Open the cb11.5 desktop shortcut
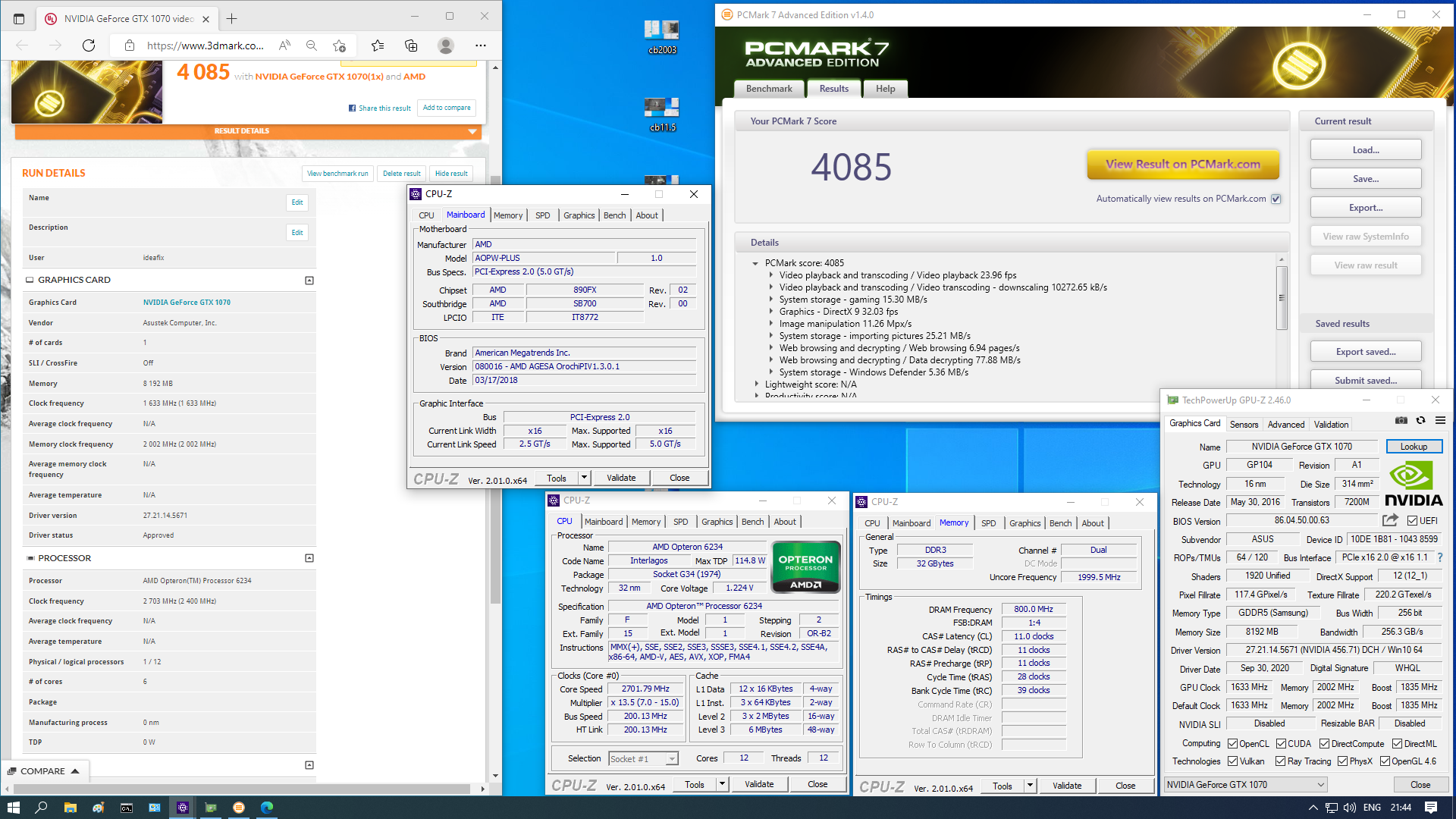The image size is (1456, 819). coord(662,115)
